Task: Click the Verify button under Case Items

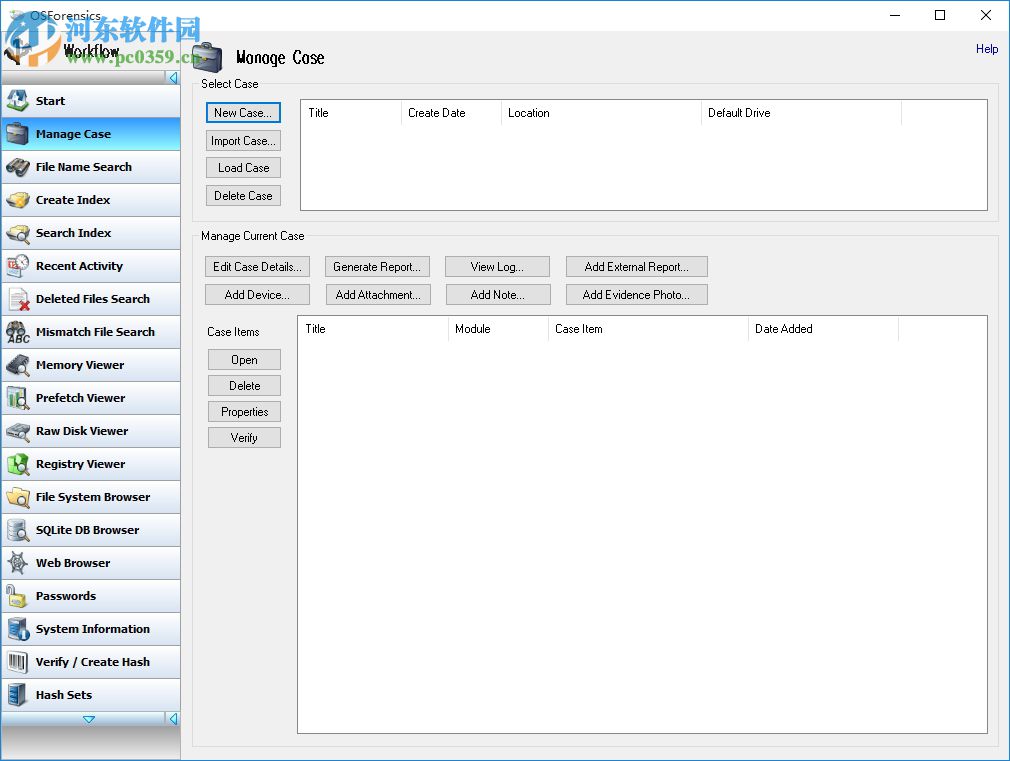Action: pyautogui.click(x=244, y=438)
